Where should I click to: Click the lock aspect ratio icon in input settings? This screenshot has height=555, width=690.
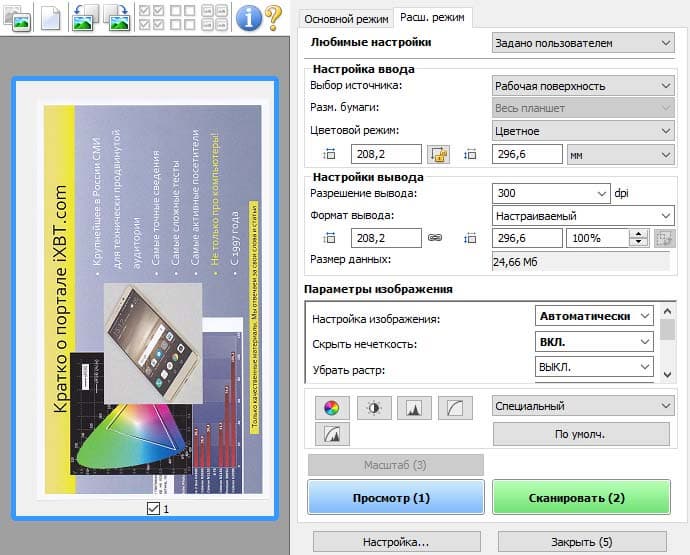[438, 154]
